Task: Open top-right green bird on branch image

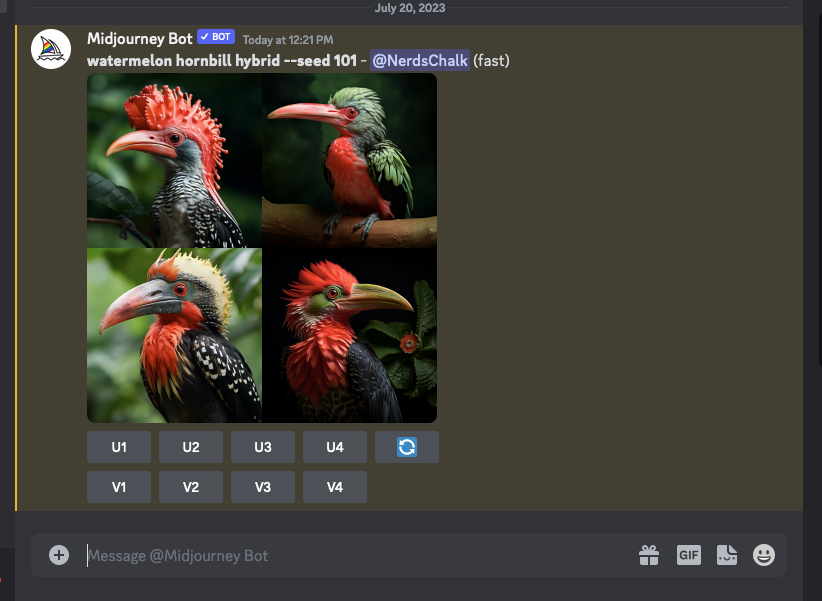Action: 350,160
